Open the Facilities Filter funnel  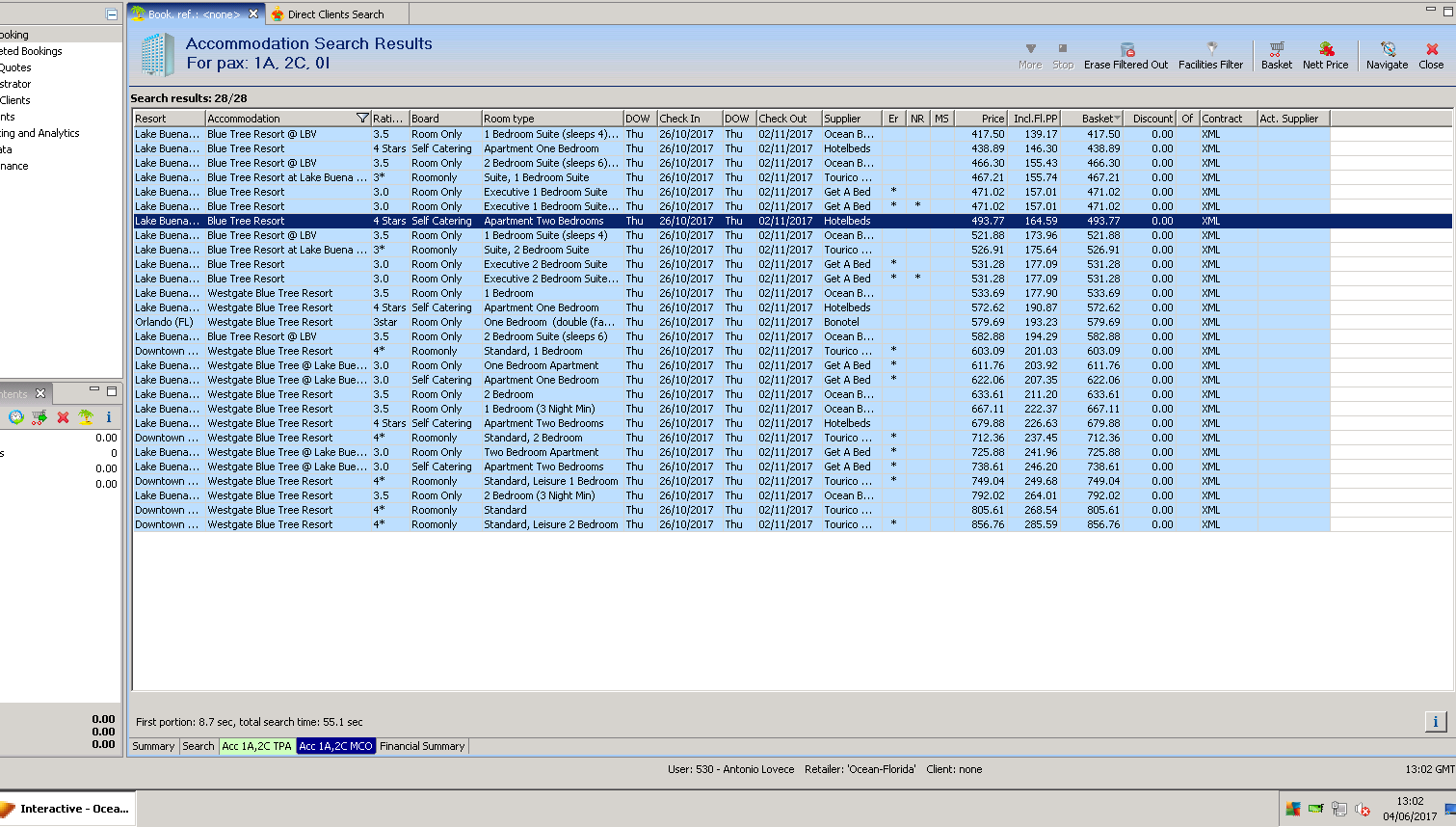(1210, 55)
